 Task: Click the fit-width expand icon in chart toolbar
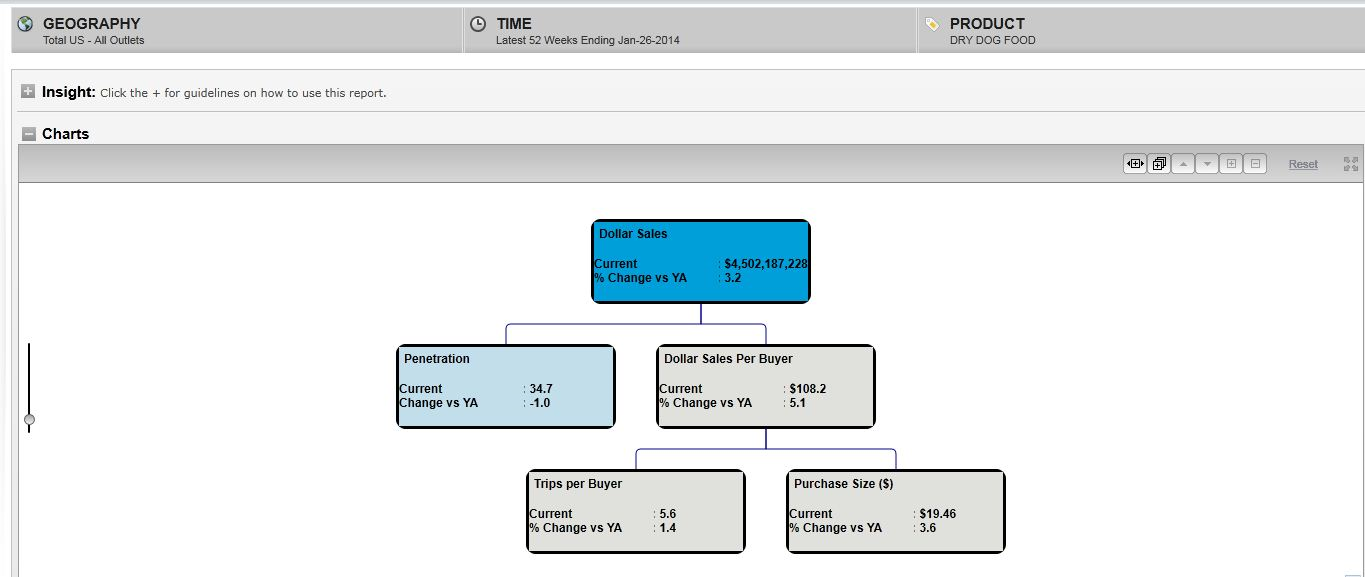1135,164
